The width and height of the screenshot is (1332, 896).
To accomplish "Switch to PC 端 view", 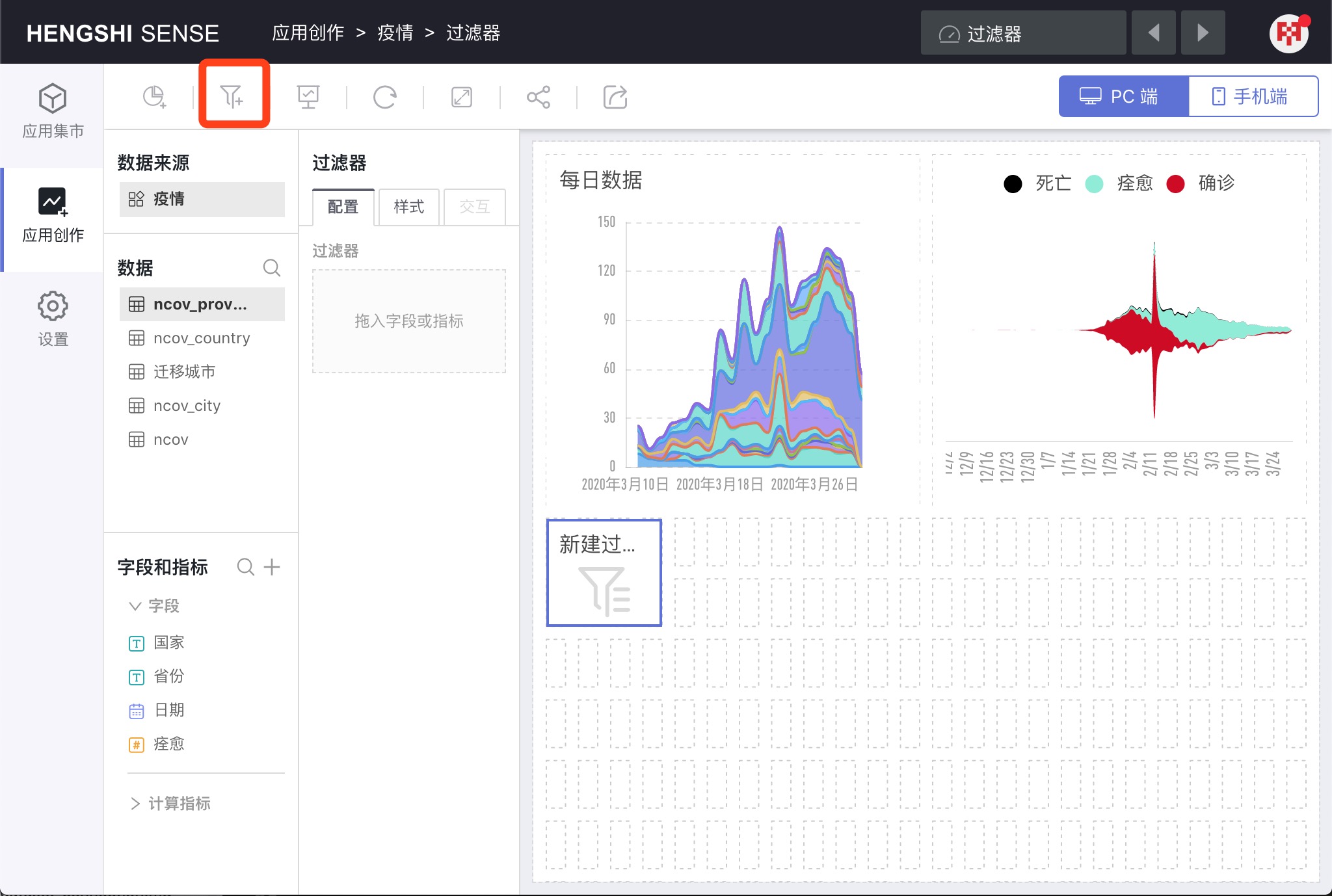I will 1123,96.
